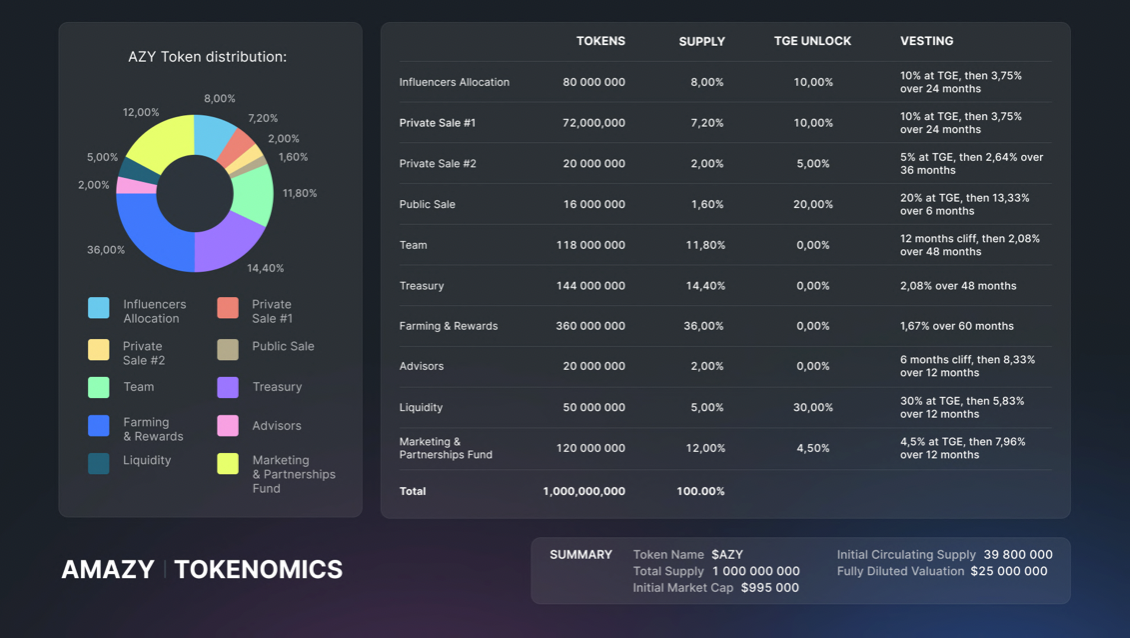The height and width of the screenshot is (638, 1134).
Task: Click the 'Private Sale #1' table row label
Action: pyautogui.click(x=438, y=123)
